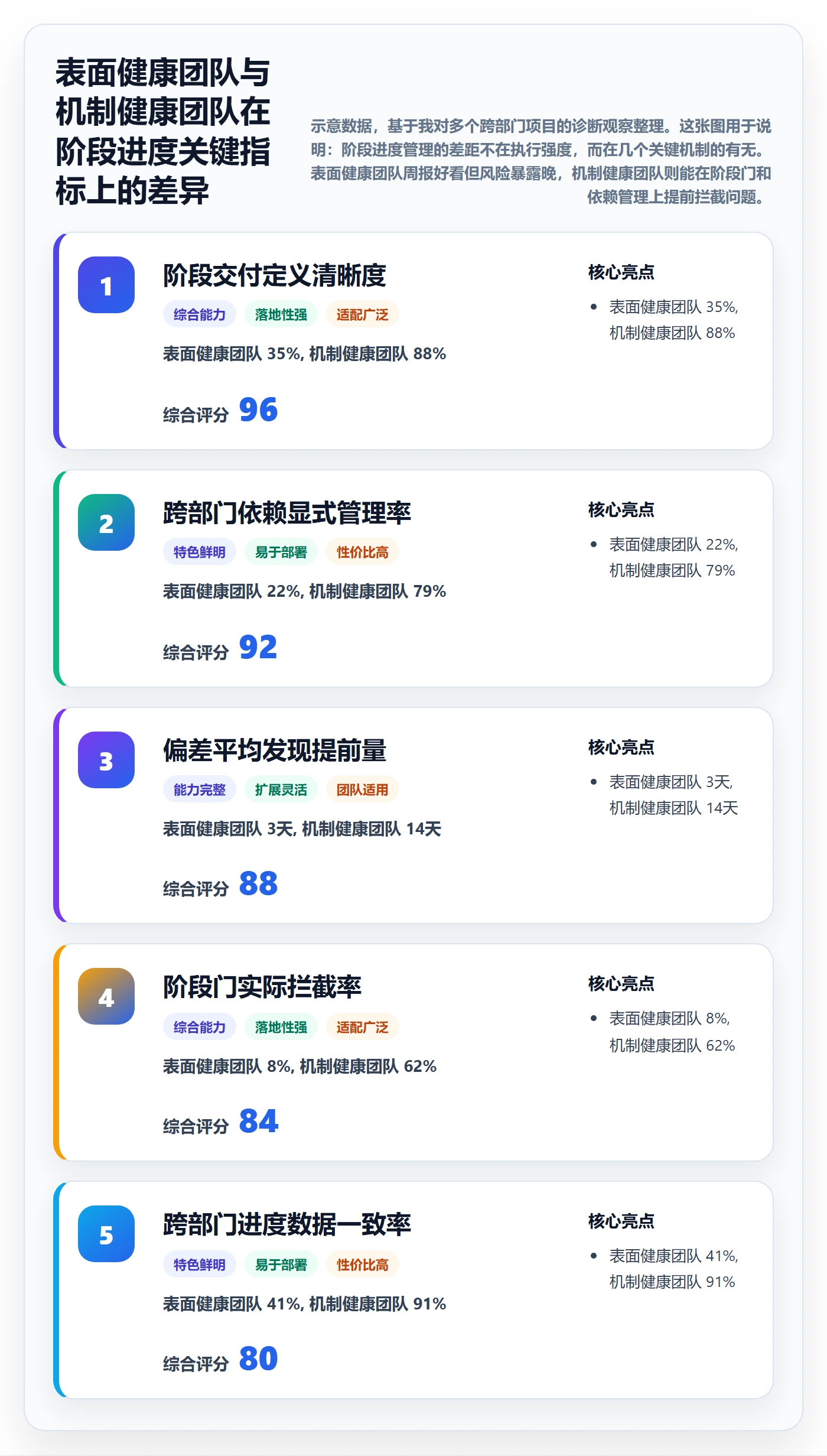The width and height of the screenshot is (827, 1456).
Task: Select 综合能力 tag under 阶段门实际拦截率
Action: (x=200, y=1027)
